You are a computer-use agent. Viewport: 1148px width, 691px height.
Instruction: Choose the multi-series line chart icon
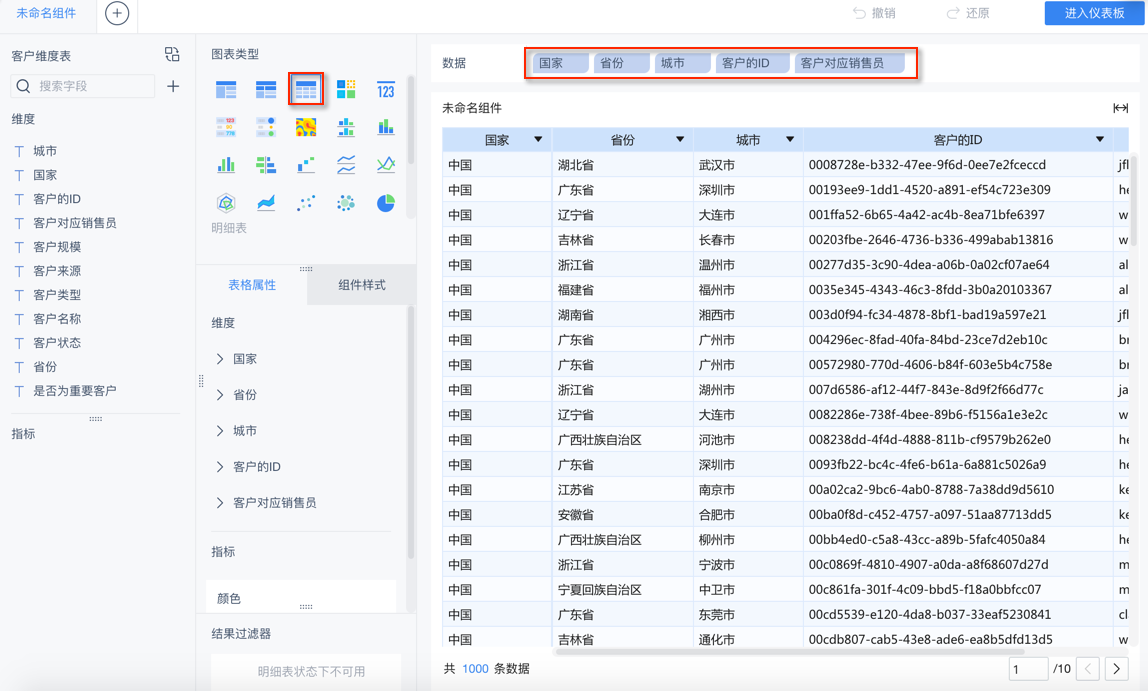pyautogui.click(x=386, y=165)
